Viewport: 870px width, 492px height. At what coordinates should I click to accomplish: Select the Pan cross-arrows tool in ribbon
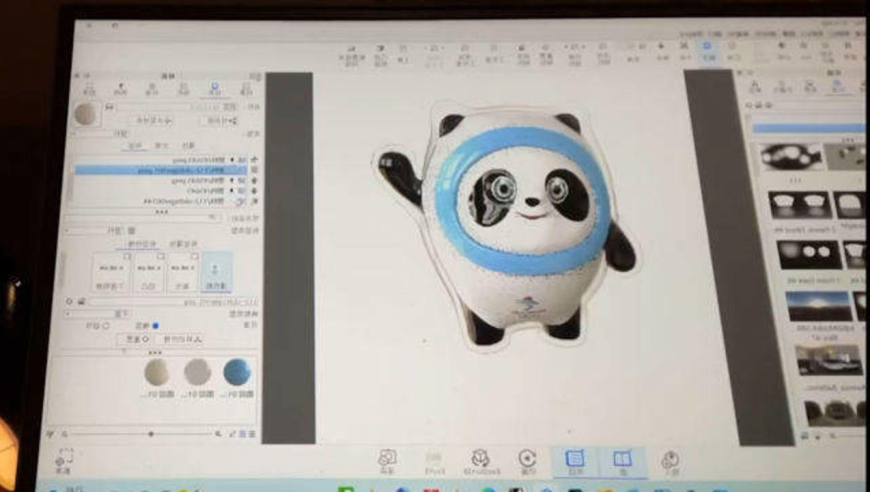coord(684,51)
